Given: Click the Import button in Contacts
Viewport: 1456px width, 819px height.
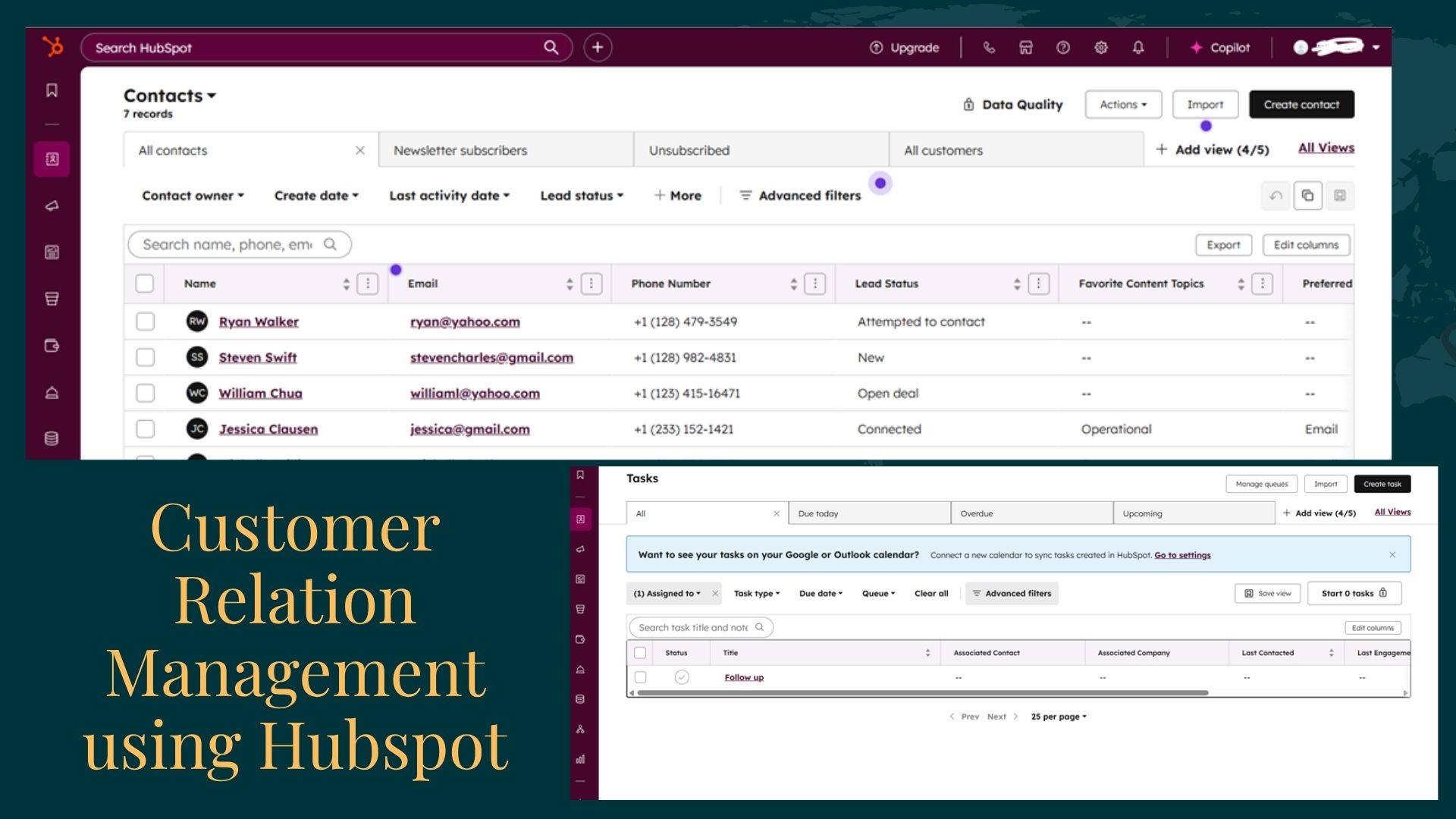Looking at the screenshot, I should [1205, 105].
